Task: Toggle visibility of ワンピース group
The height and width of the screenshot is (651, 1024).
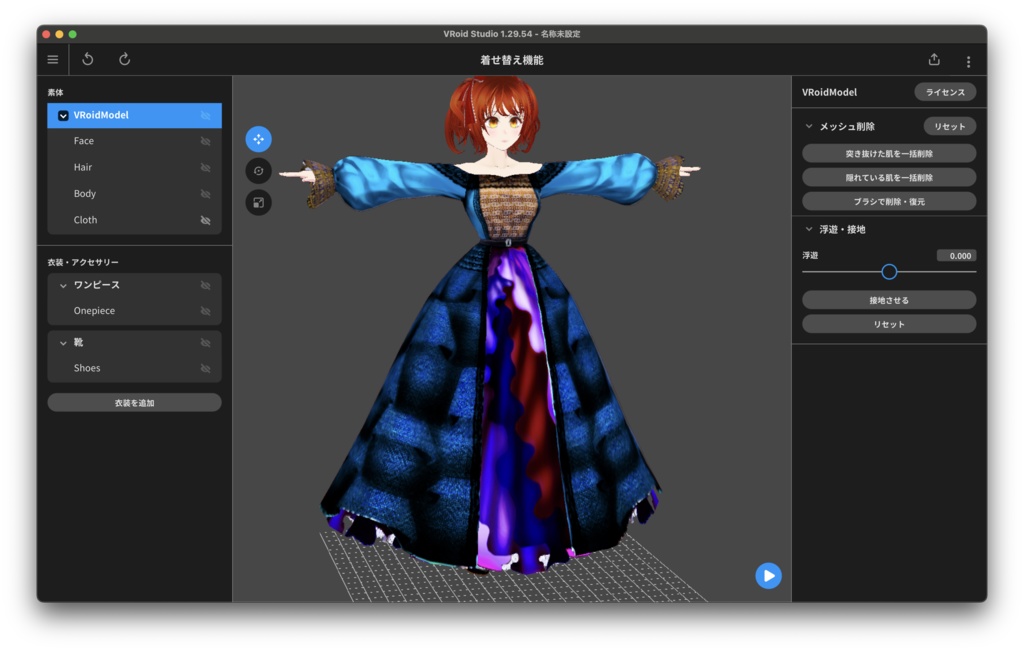Action: (205, 285)
